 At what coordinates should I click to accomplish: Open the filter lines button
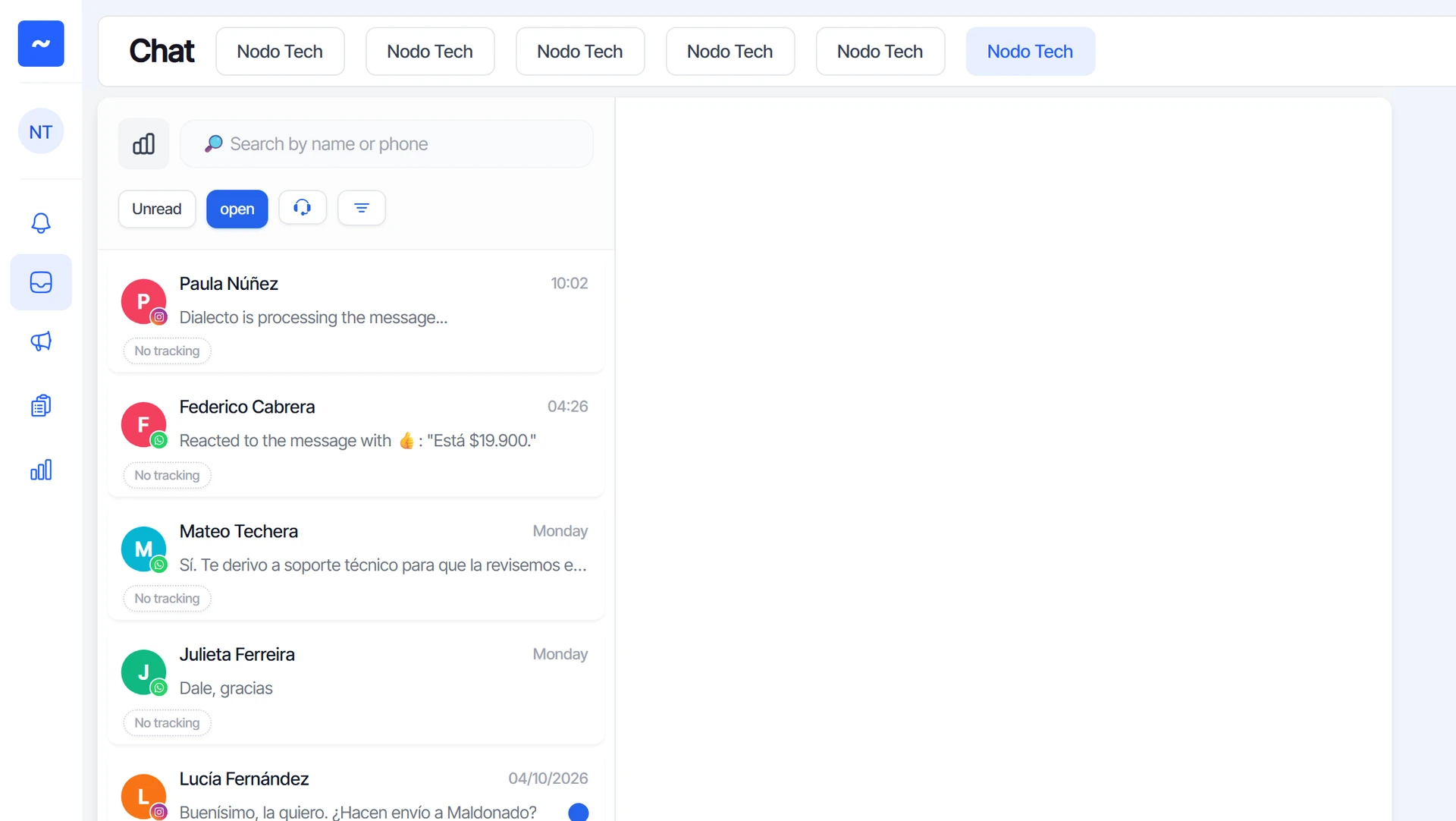click(362, 208)
